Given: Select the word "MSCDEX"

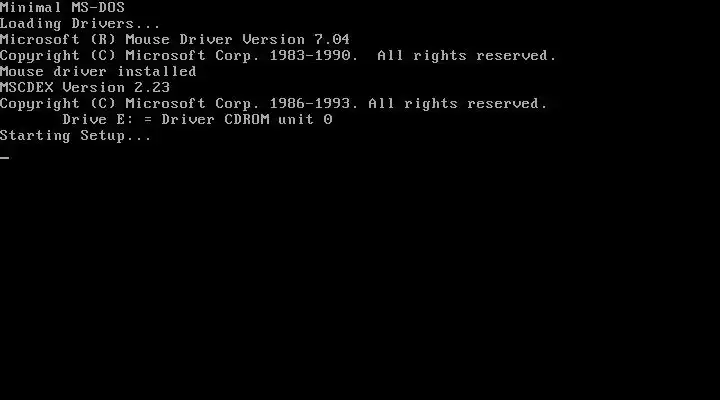Looking at the screenshot, I should (27, 87).
